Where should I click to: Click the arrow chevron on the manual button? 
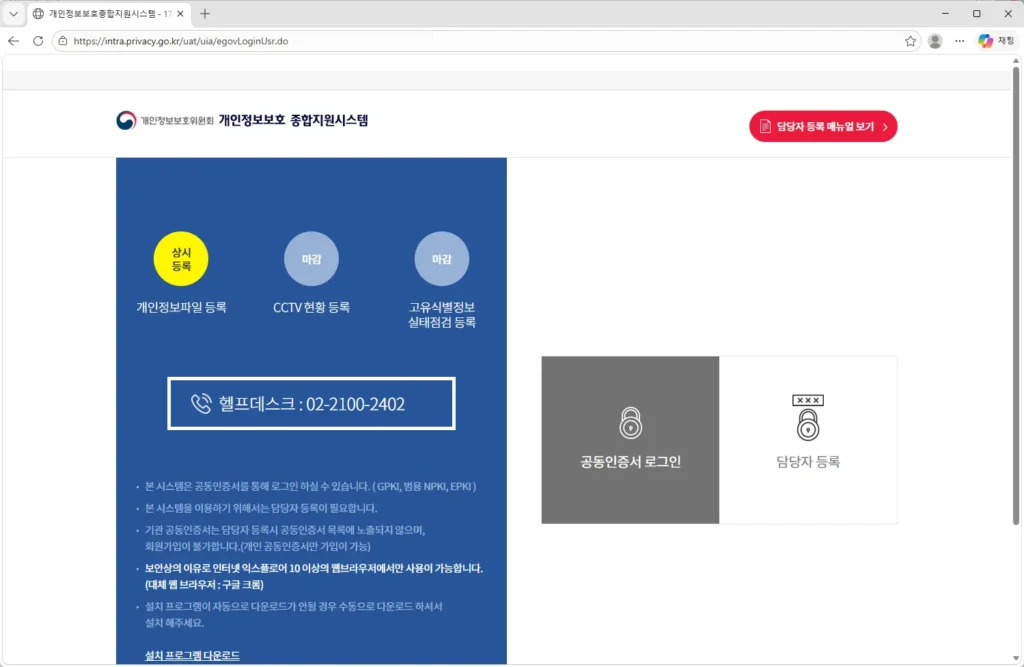[885, 127]
